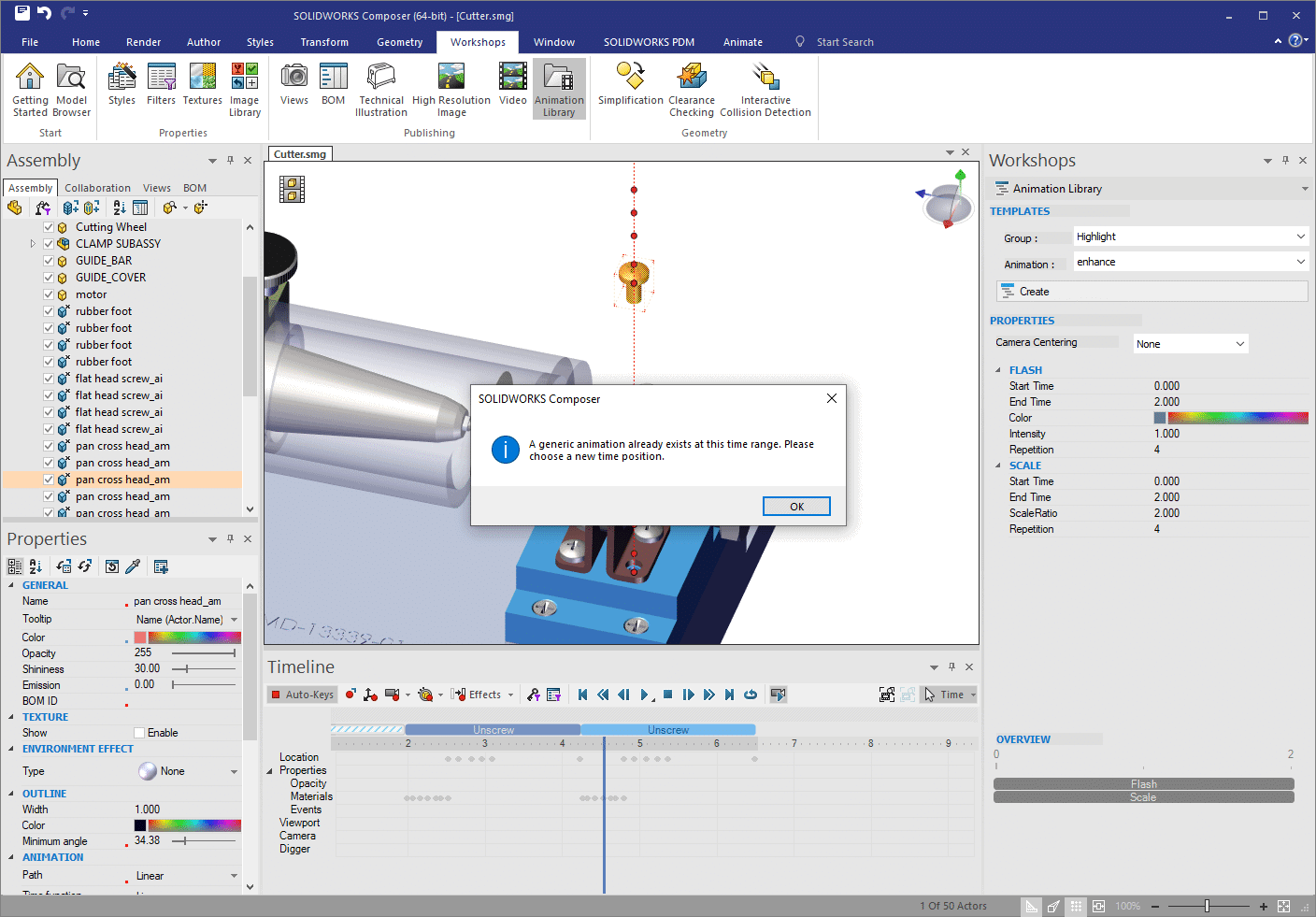The image size is (1316, 917).
Task: Toggle visibility checkbox for motor
Action: coord(49,294)
